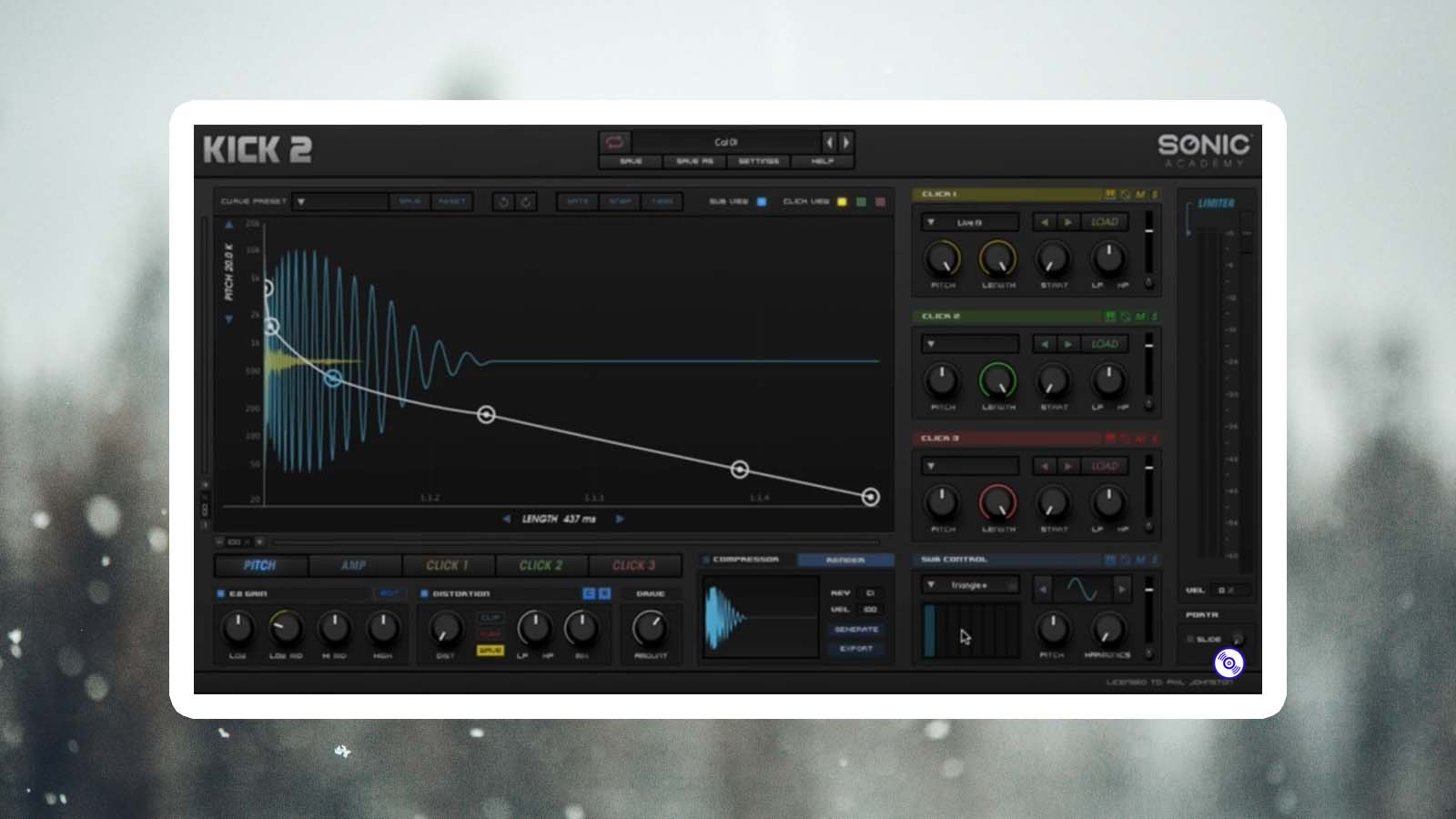Open the Settings menu
Screen dimensions: 1456x819
pyautogui.click(x=758, y=161)
